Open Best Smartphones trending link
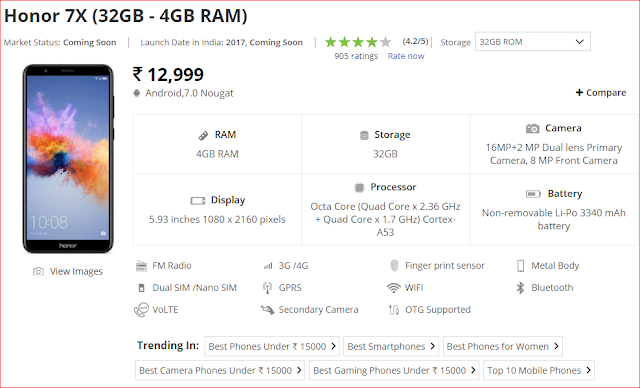Screen dimensions: 640x388 (x=391, y=346)
